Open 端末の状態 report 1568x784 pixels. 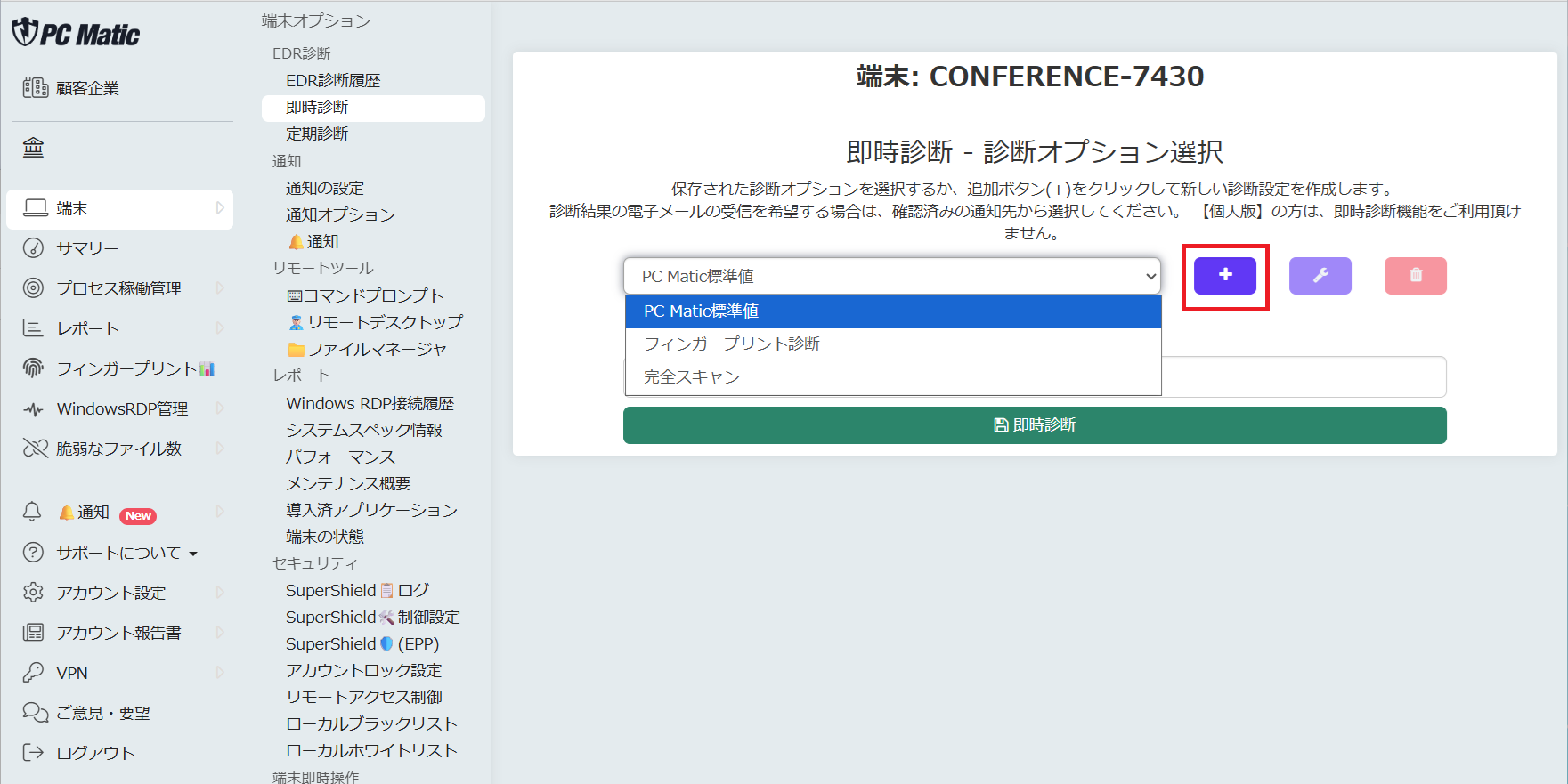coord(325,537)
